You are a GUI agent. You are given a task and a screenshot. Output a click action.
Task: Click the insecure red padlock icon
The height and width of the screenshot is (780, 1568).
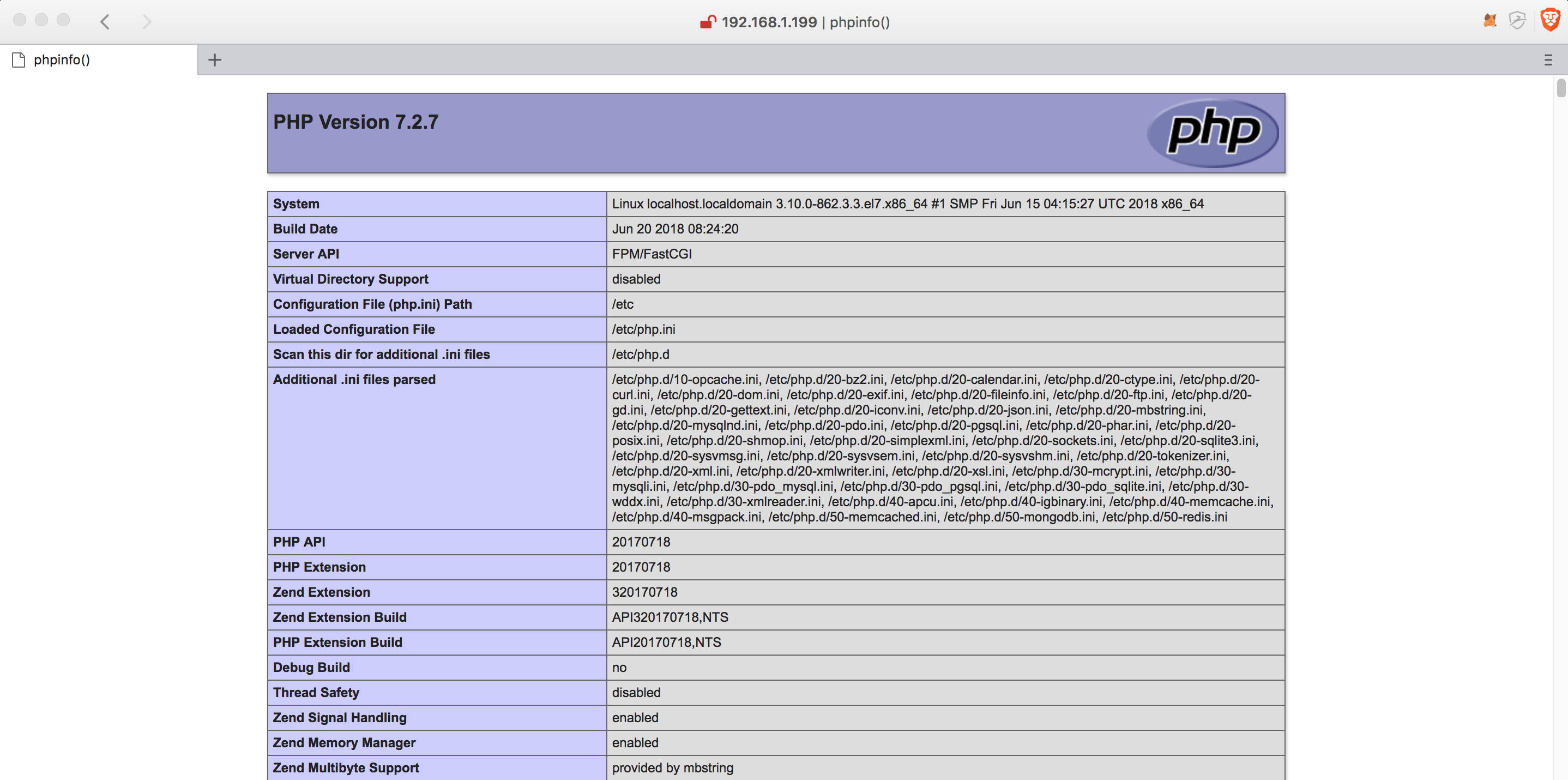point(707,22)
